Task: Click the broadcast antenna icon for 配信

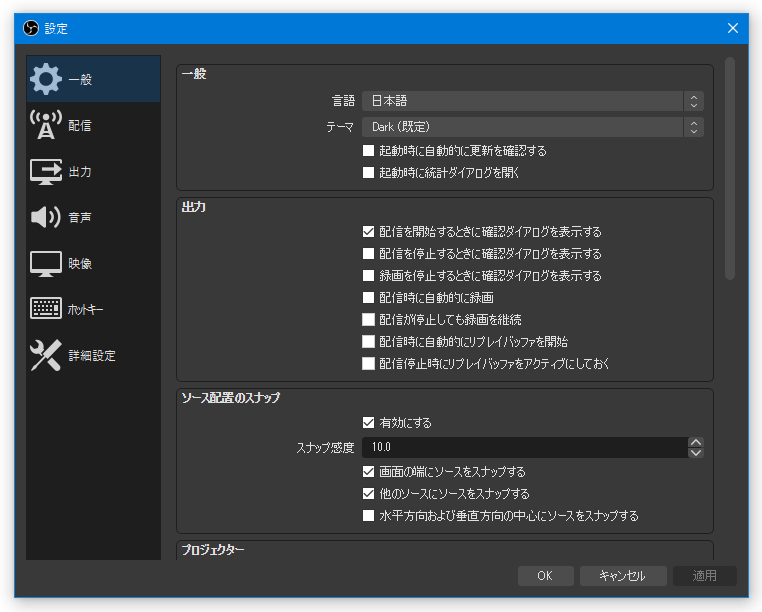Action: coord(46,124)
